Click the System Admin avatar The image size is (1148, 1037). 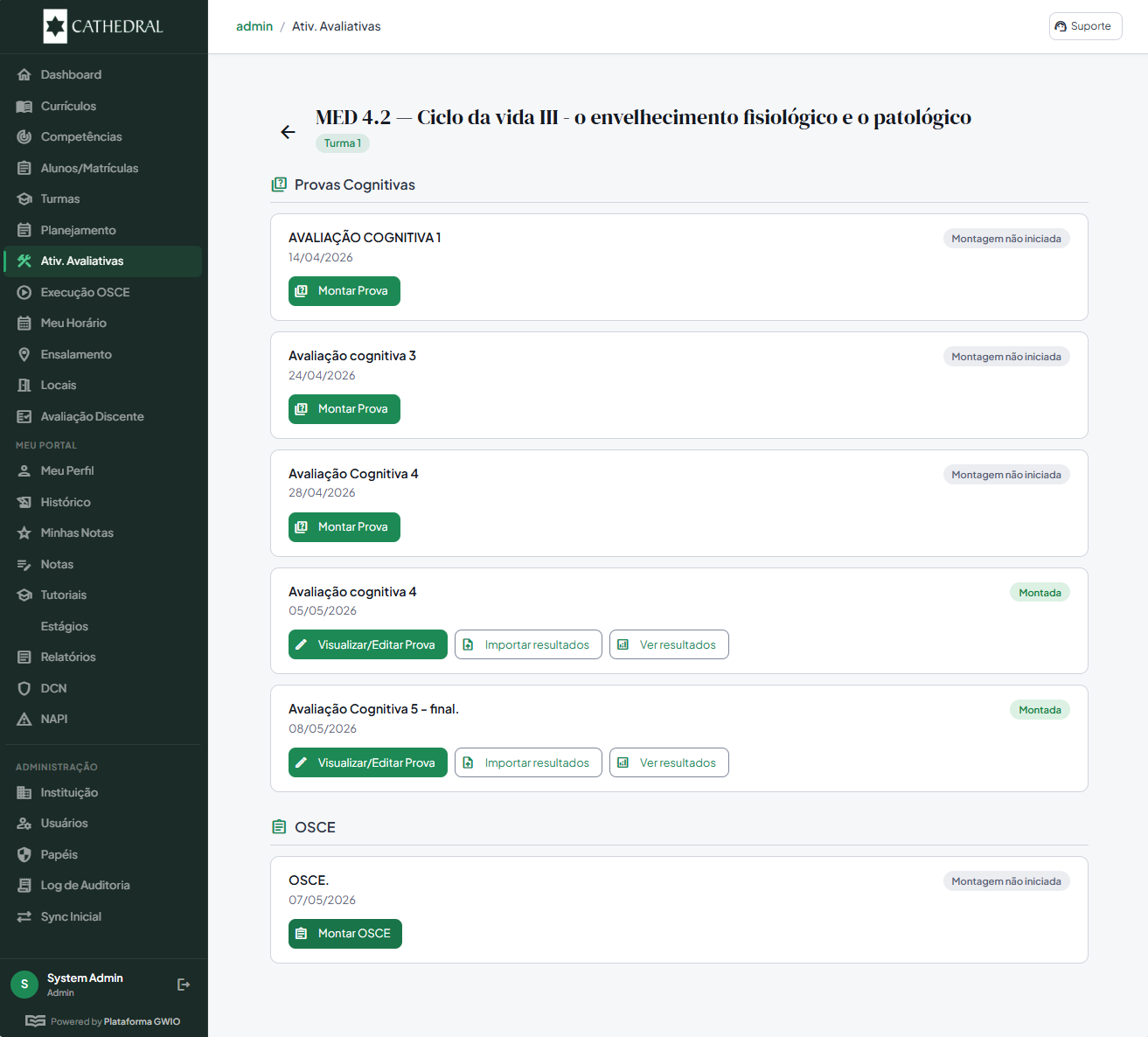24,985
